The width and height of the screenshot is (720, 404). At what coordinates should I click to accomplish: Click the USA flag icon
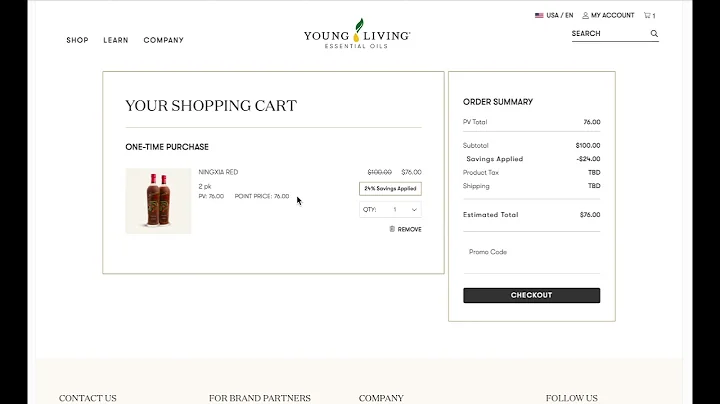click(x=539, y=15)
